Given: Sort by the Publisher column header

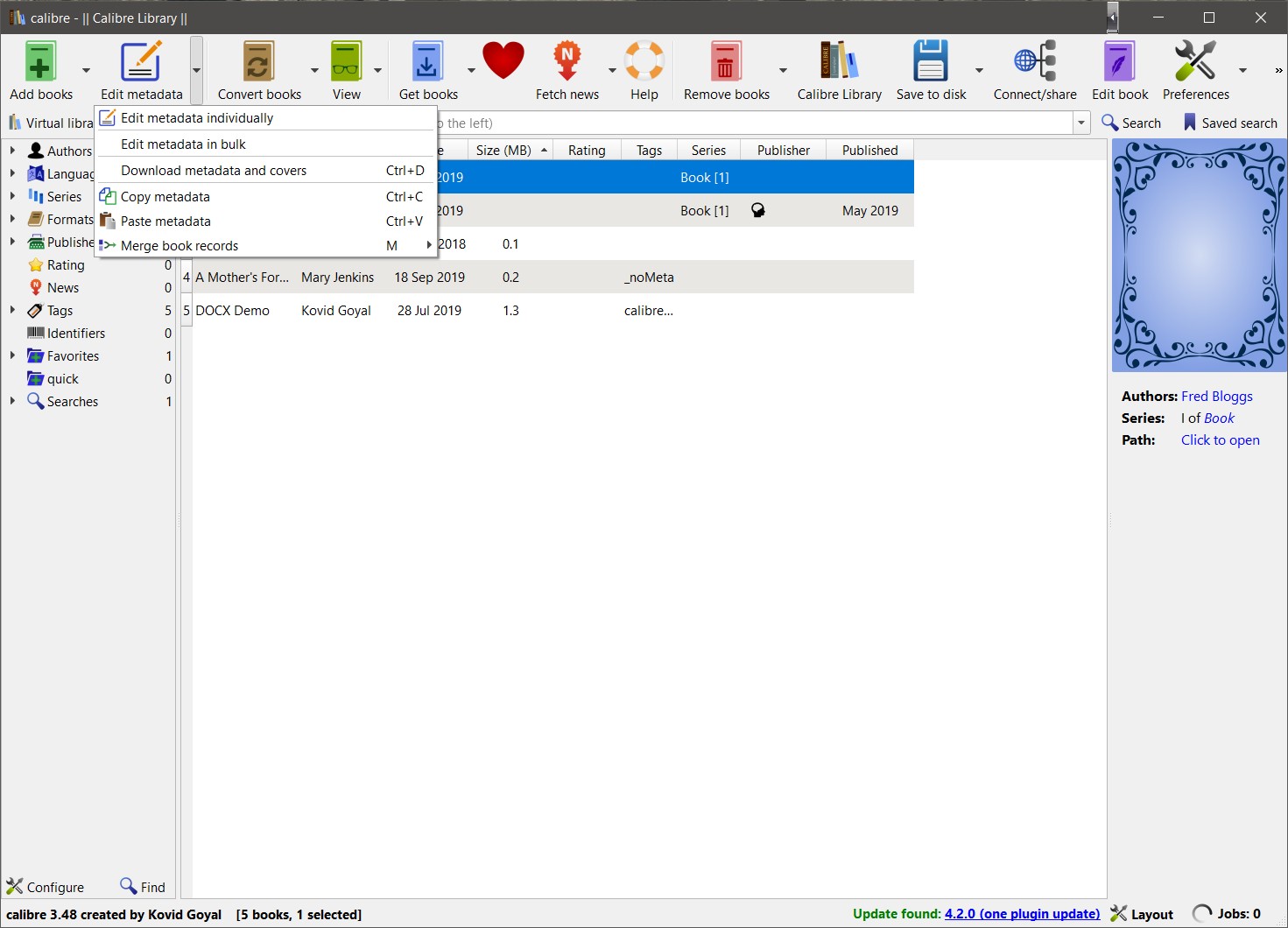Looking at the screenshot, I should 784,151.
